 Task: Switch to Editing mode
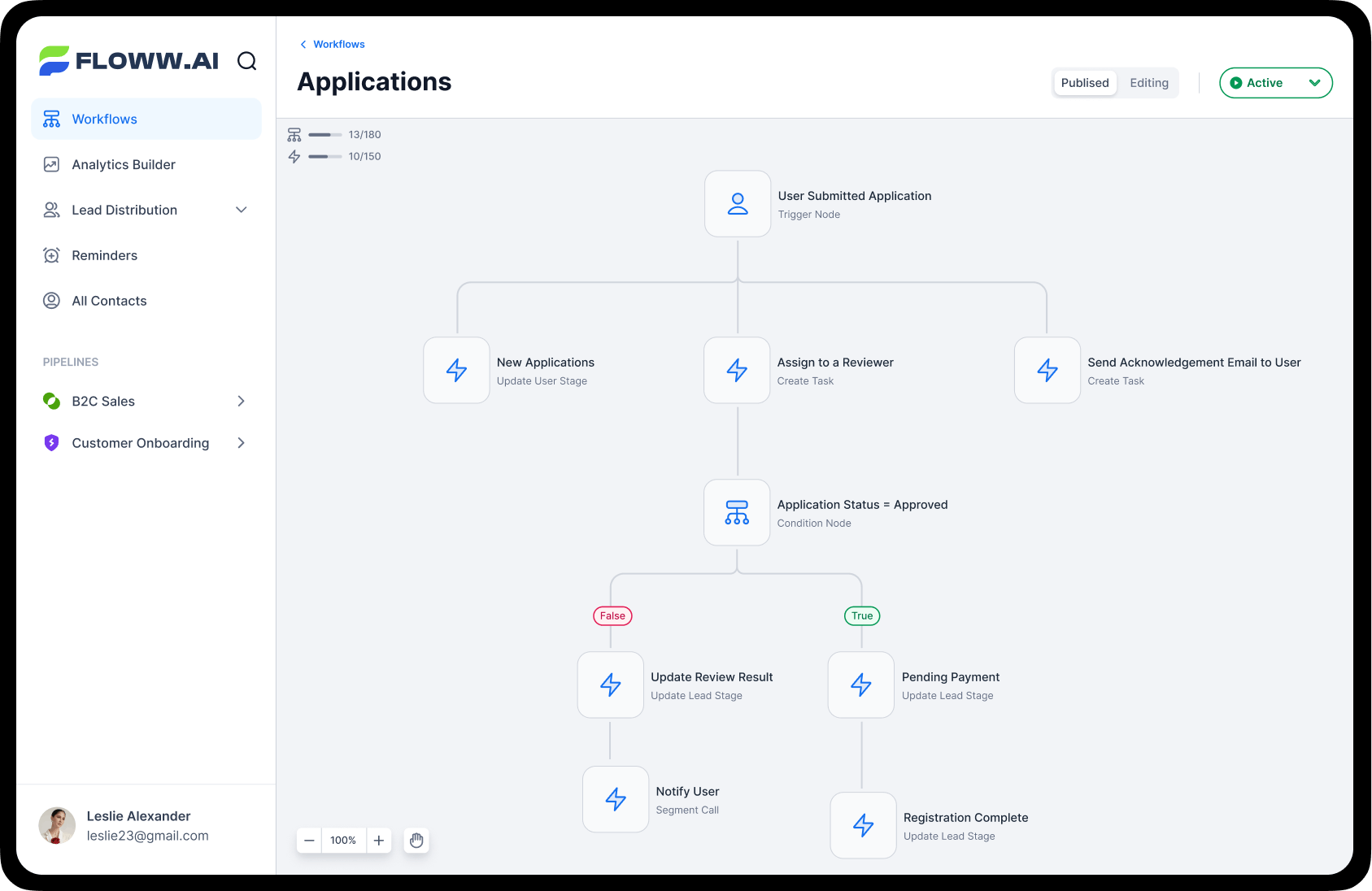1148,83
